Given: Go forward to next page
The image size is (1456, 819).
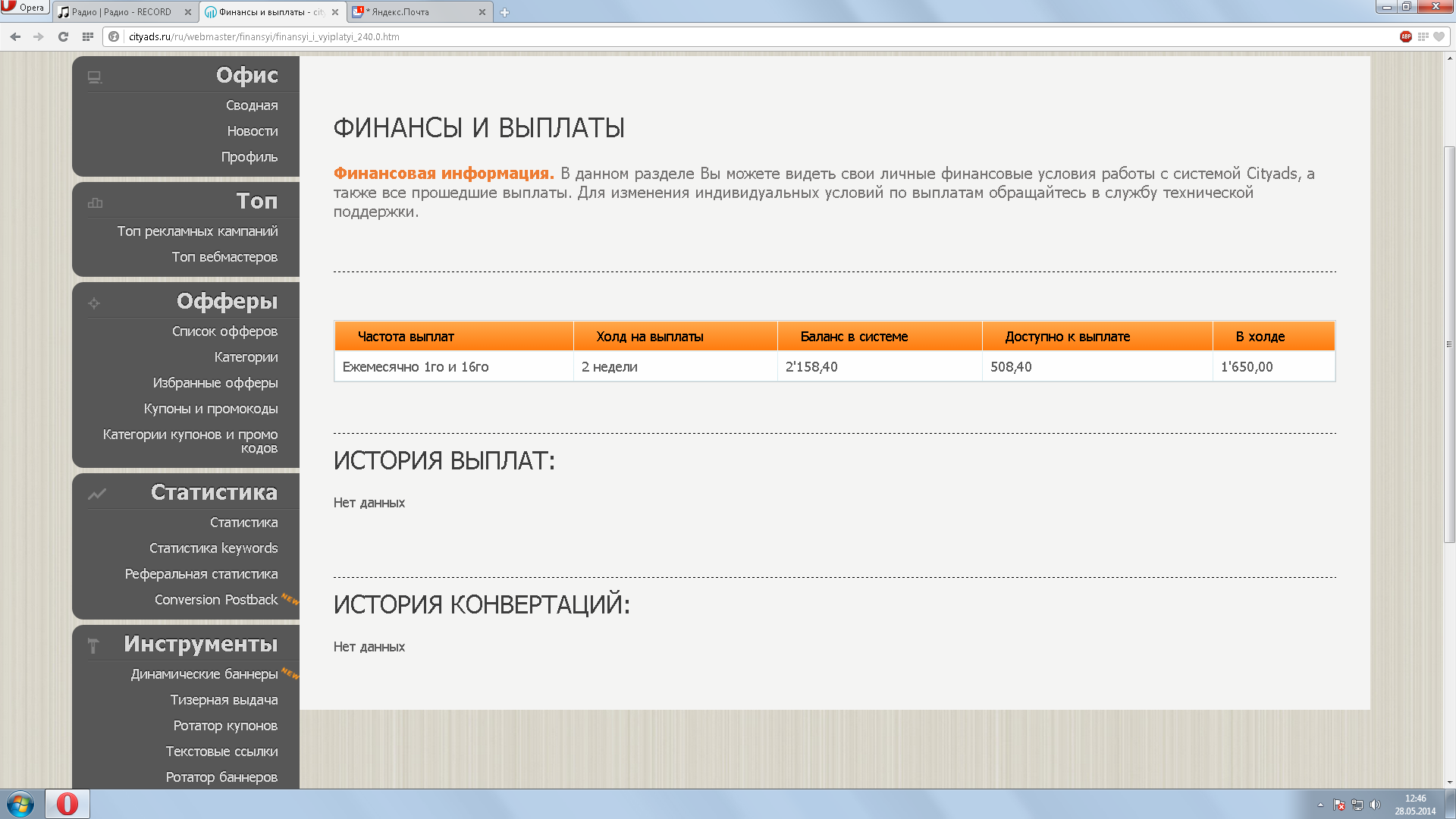Looking at the screenshot, I should coord(39,36).
